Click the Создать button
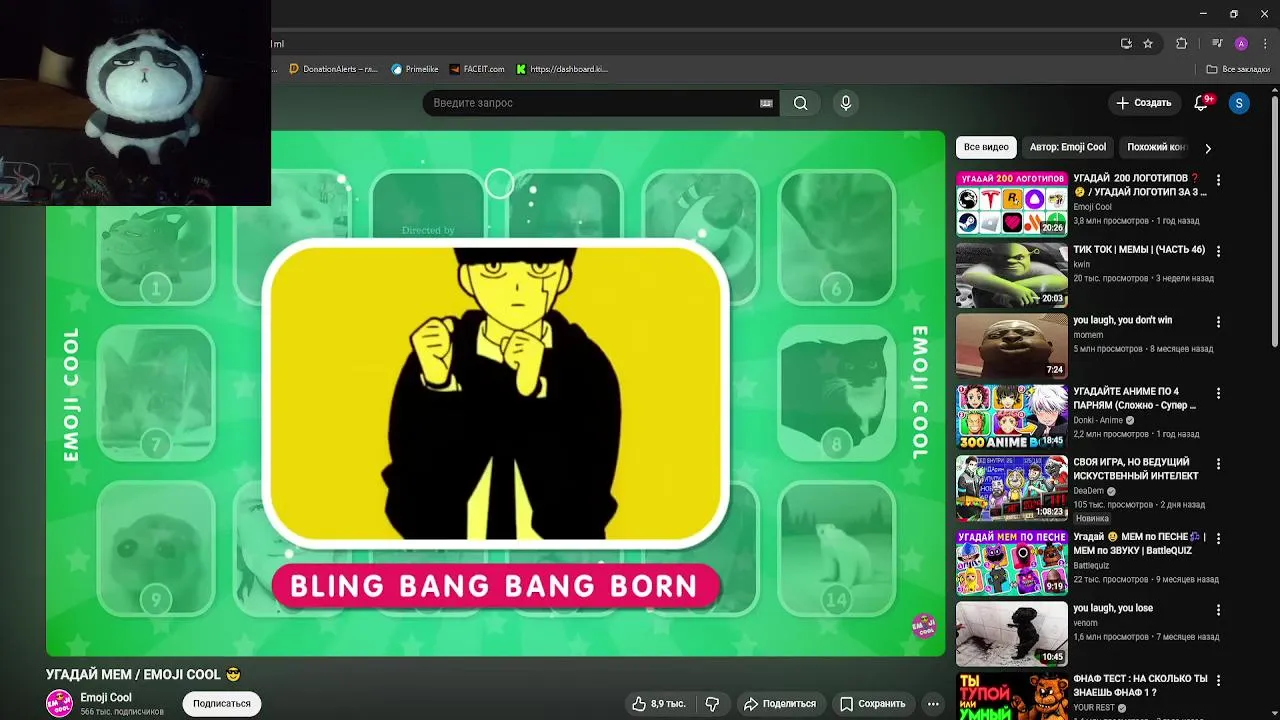Image resolution: width=1280 pixels, height=720 pixels. click(x=1143, y=103)
